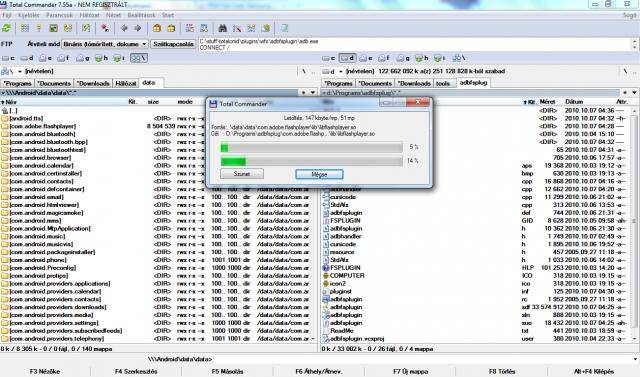Open left panel directory history arrow
The image size is (640, 377).
pyautogui.click(x=313, y=93)
